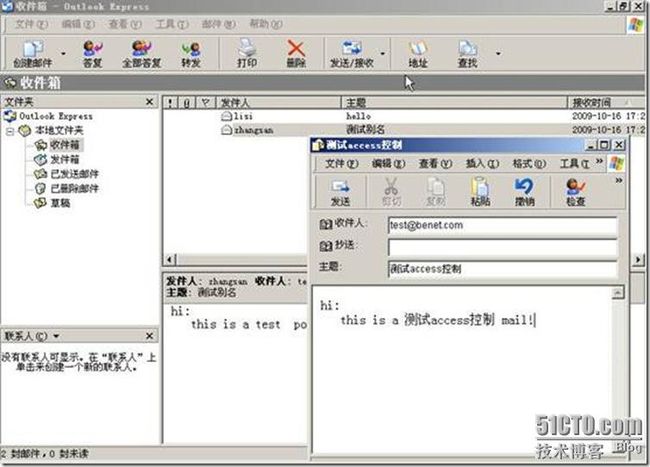Viewport: 650px width, 467px height.
Task: Click the To (收件人) address book button
Action: tap(342, 224)
